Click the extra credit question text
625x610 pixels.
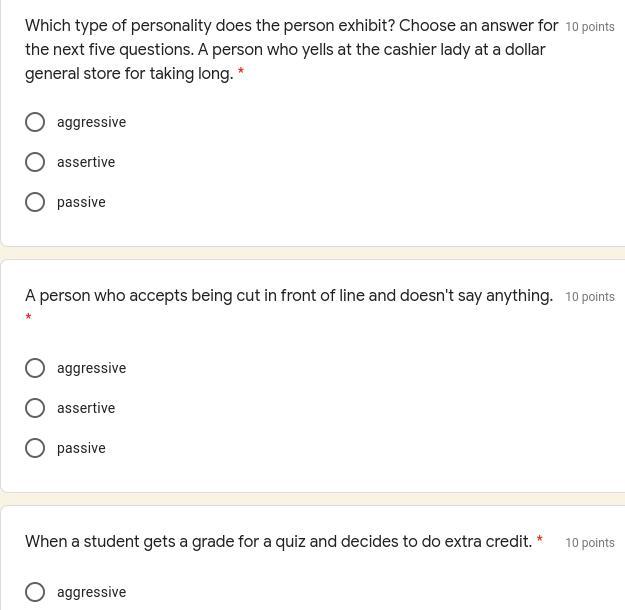tap(278, 542)
